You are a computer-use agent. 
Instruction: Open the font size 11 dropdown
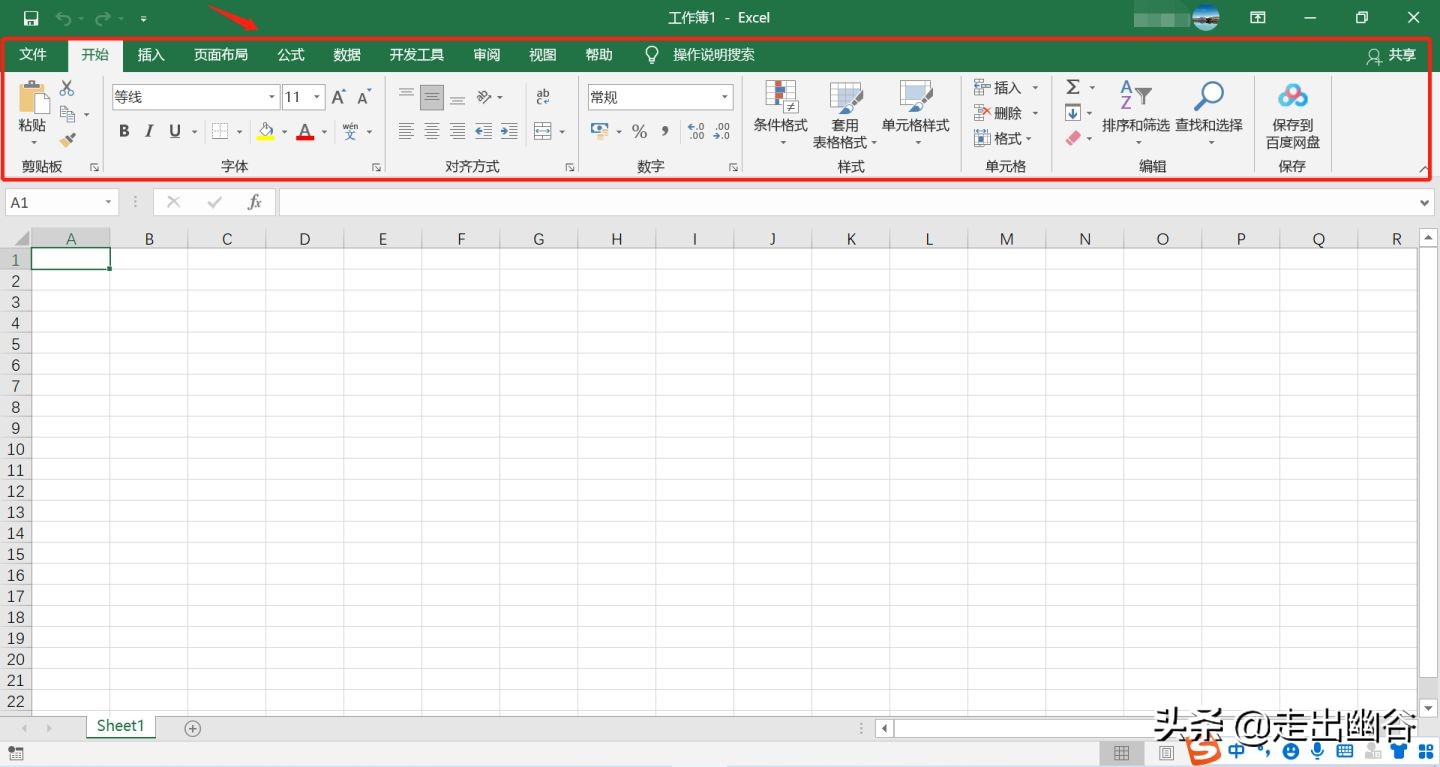tap(317, 97)
